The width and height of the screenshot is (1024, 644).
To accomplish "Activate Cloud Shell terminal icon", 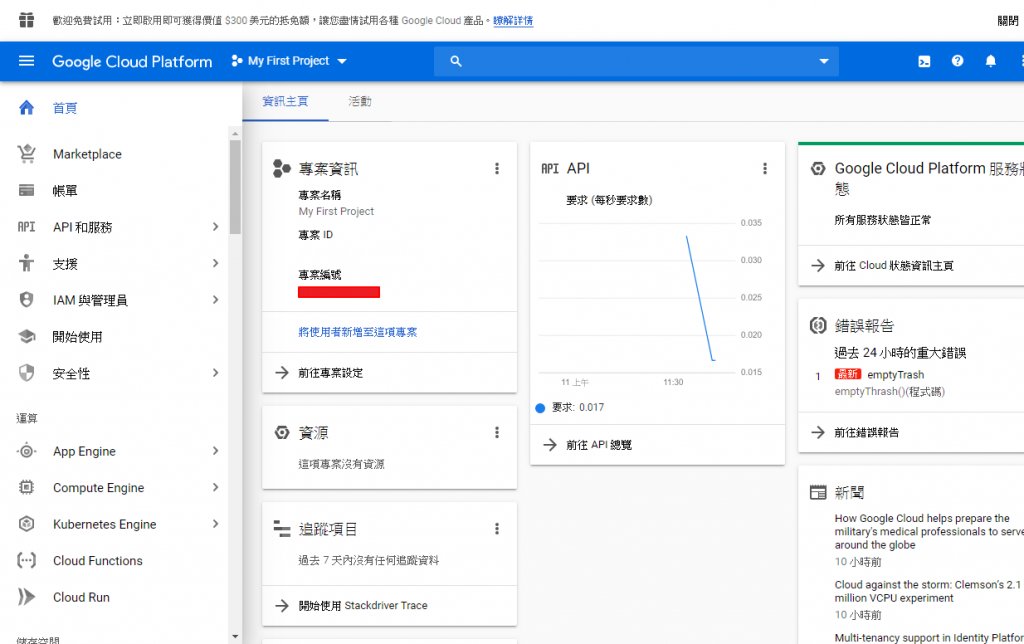I will tap(924, 61).
